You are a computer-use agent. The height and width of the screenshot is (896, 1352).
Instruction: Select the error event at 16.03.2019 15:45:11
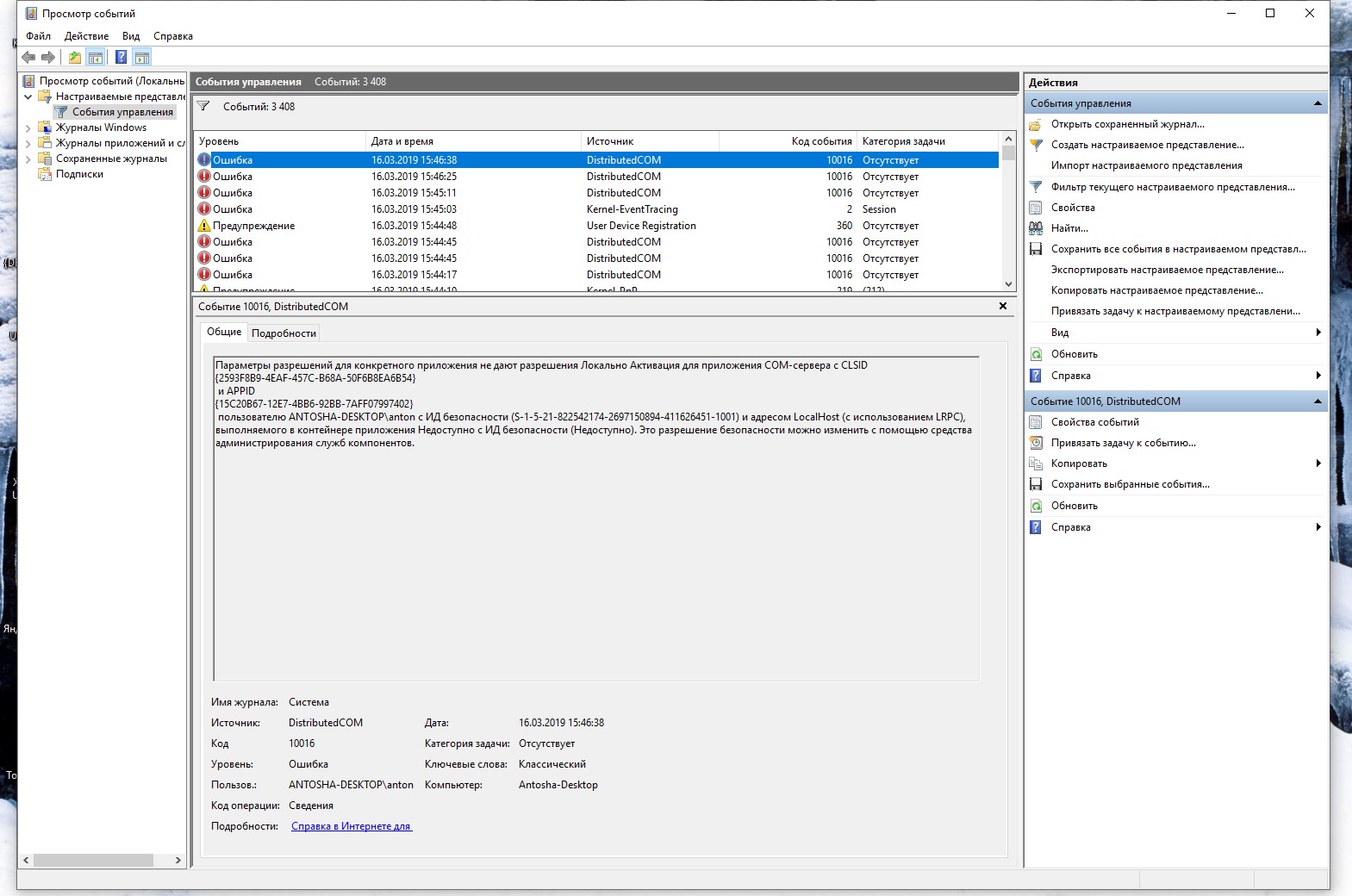597,193
